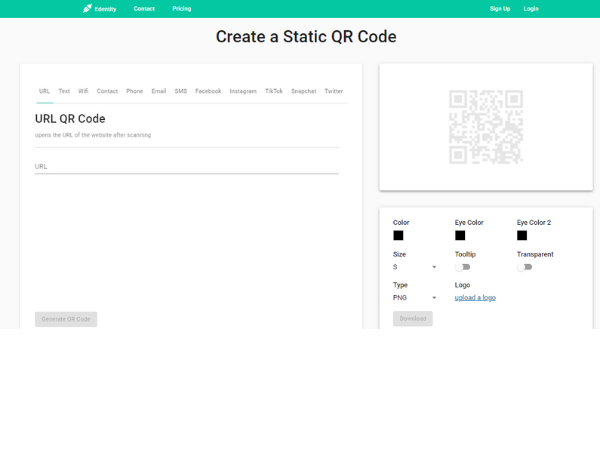Click Sign Up in the header

500,8
